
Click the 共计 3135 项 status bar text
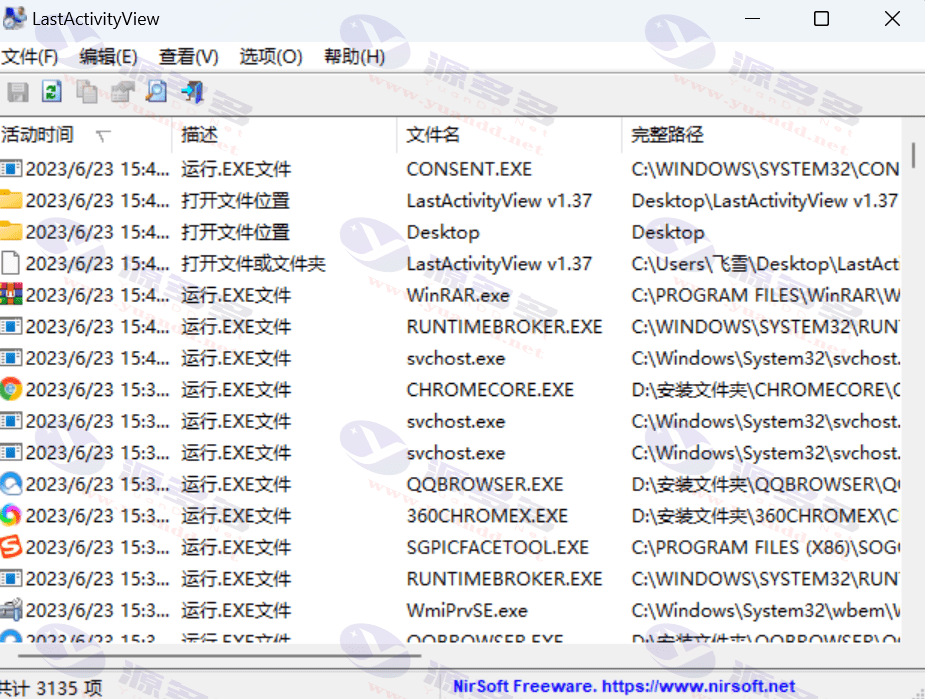tap(51, 688)
